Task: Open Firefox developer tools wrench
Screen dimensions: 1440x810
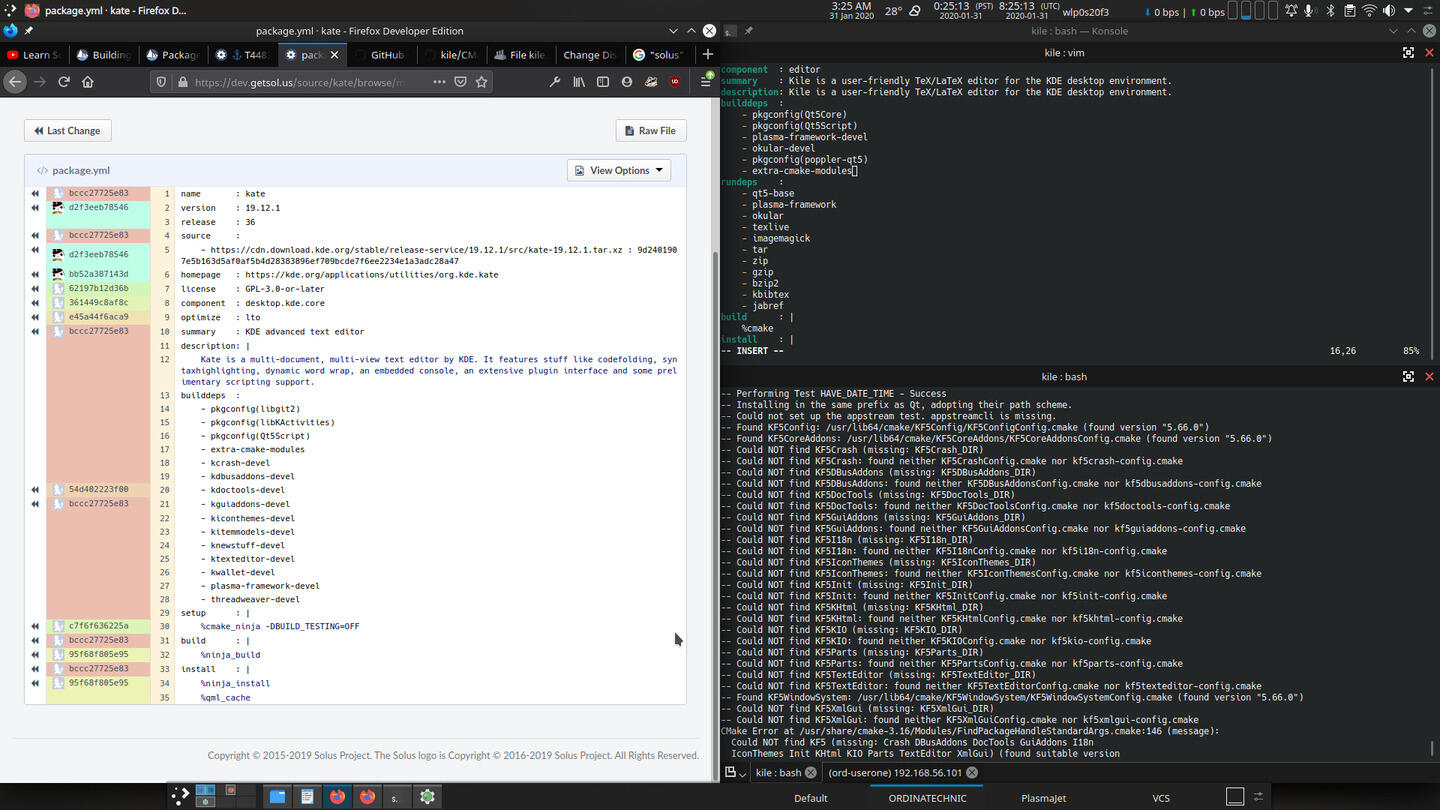Action: click(x=555, y=82)
